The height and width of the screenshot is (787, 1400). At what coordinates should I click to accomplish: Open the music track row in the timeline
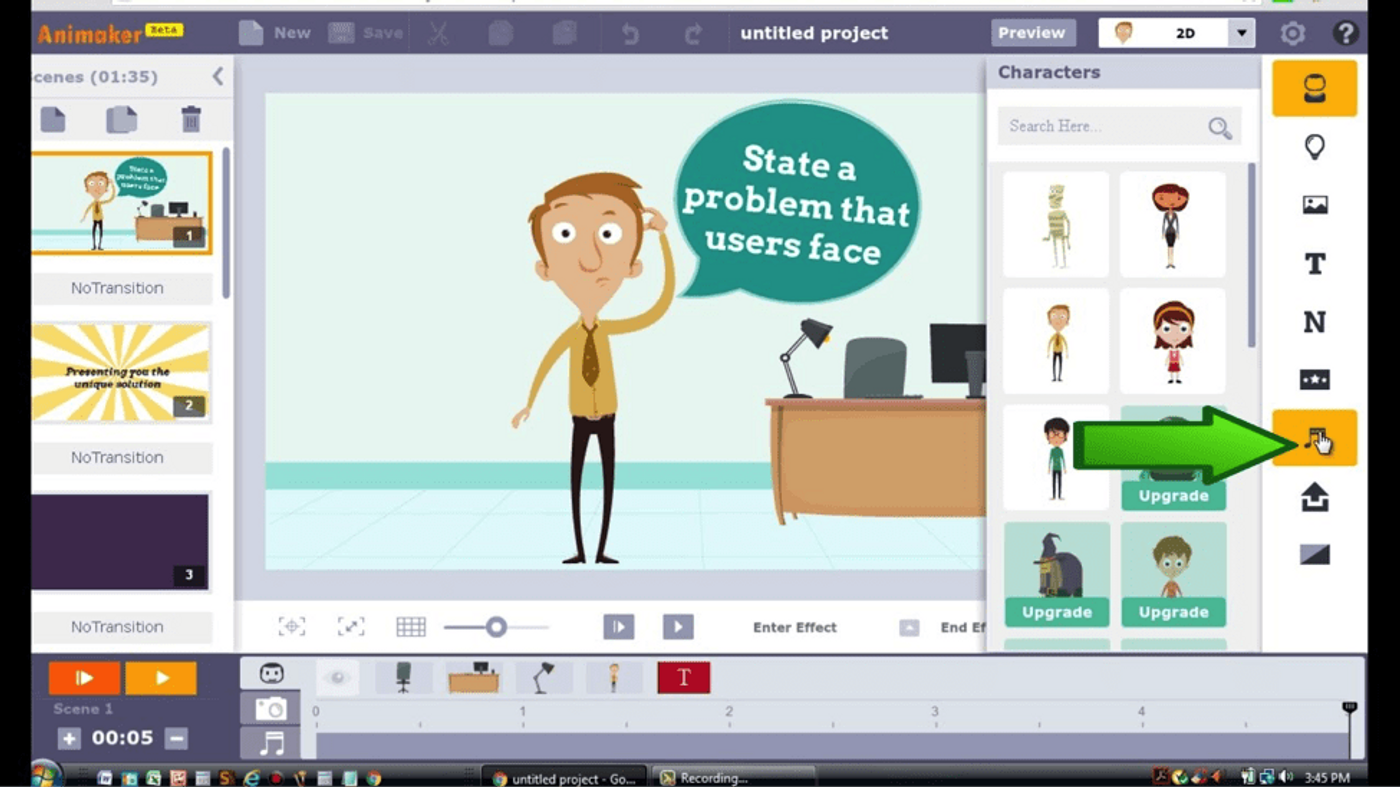[x=271, y=741]
